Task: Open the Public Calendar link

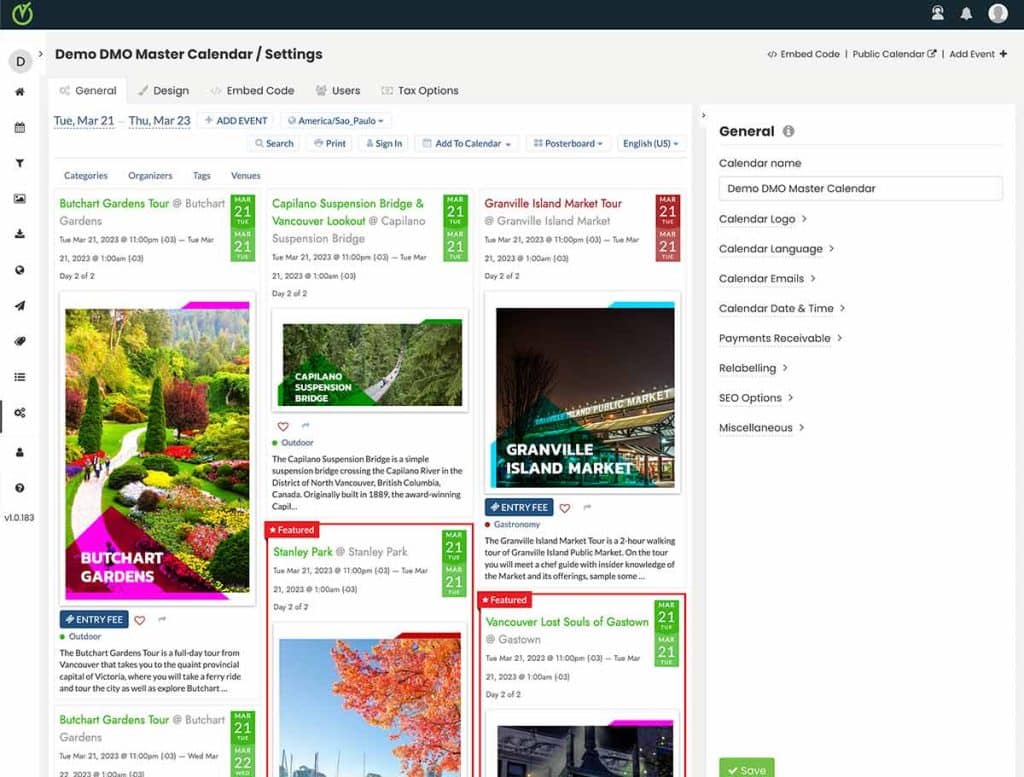Action: [891, 54]
